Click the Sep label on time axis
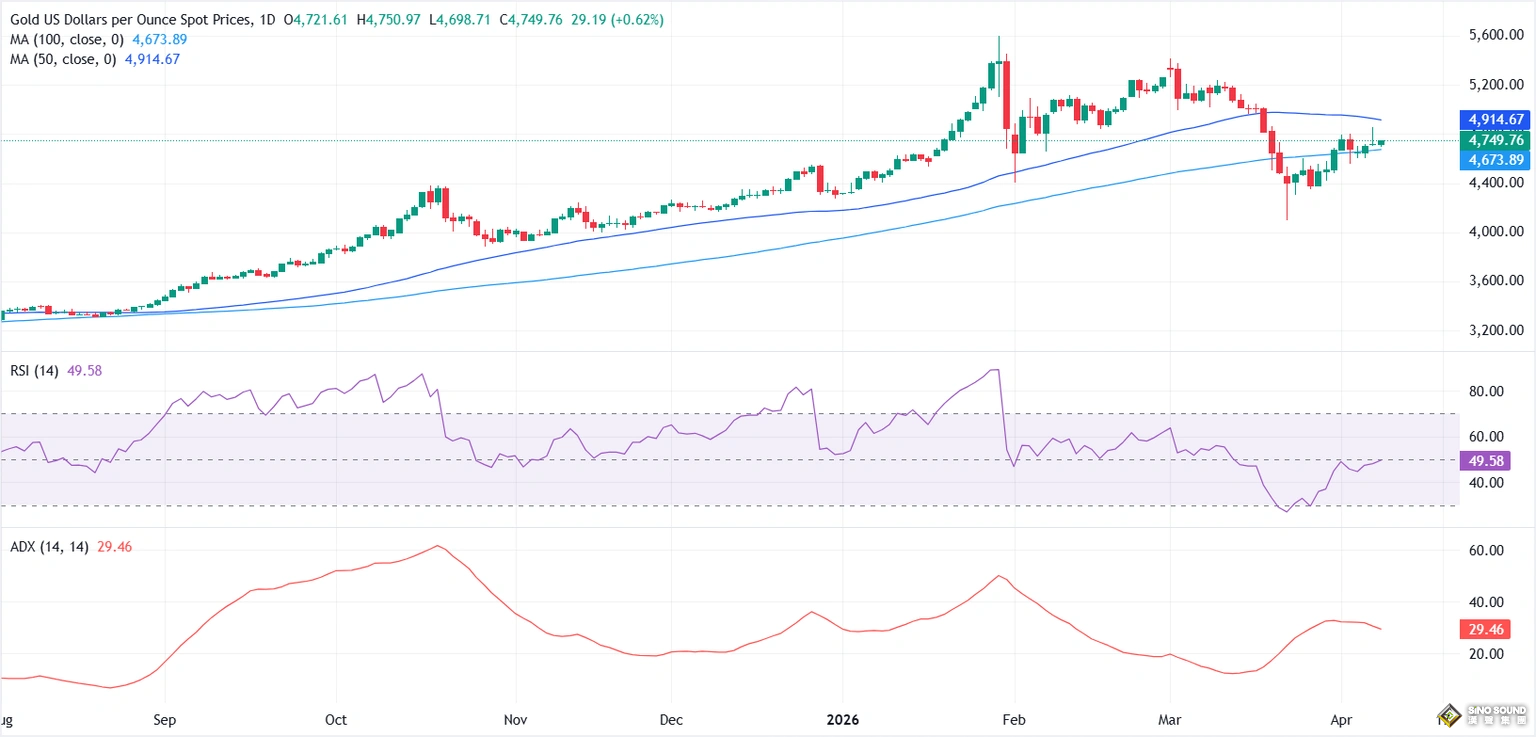This screenshot has height=737, width=1536. click(x=165, y=719)
